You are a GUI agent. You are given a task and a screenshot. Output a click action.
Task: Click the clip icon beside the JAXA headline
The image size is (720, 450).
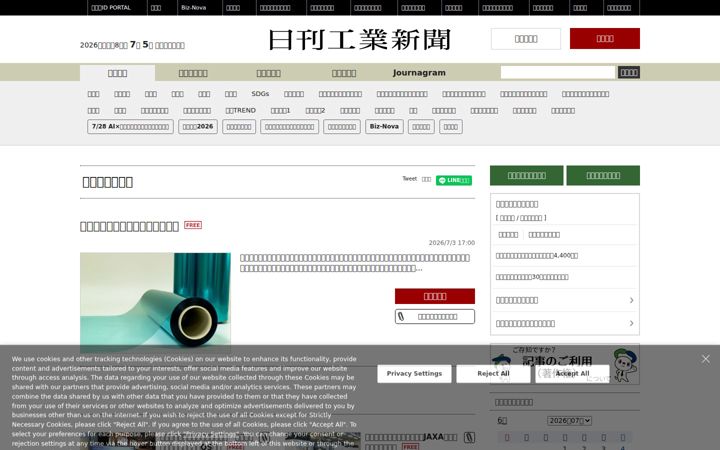469,437
